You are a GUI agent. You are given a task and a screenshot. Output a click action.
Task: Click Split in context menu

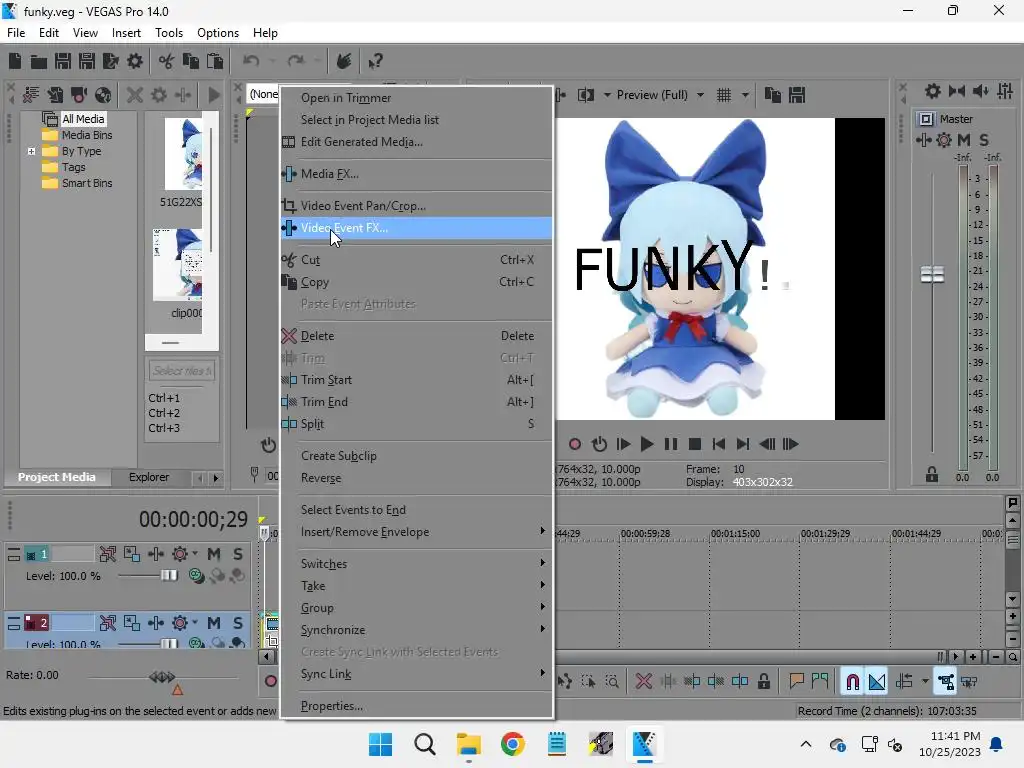coord(416,424)
